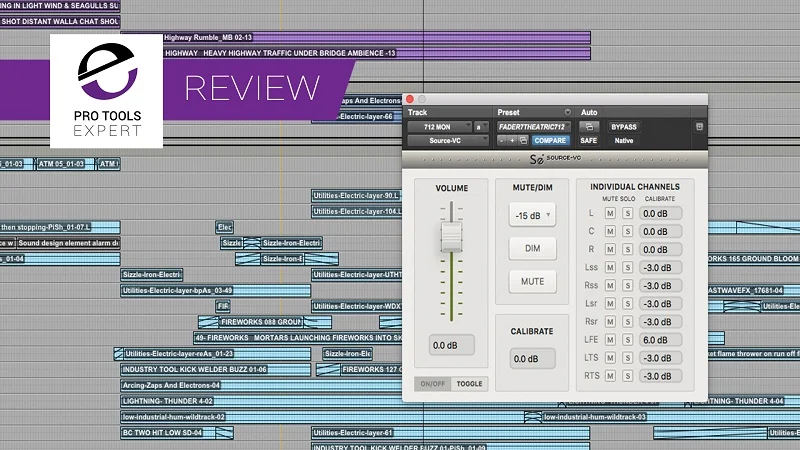Click LFE calibrate 6.0 dB field

pos(660,340)
